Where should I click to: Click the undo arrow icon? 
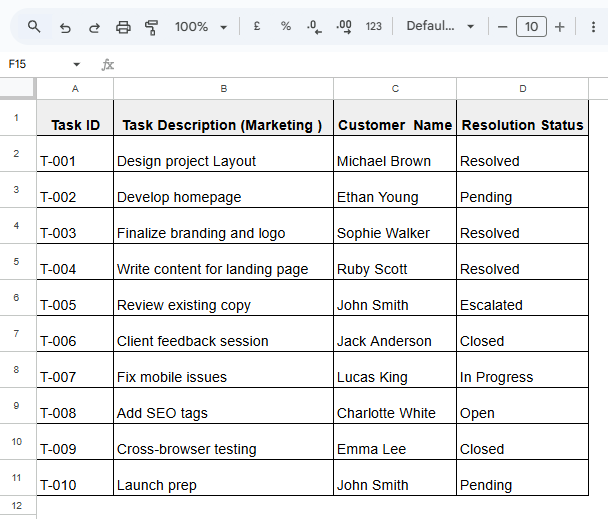coord(65,27)
